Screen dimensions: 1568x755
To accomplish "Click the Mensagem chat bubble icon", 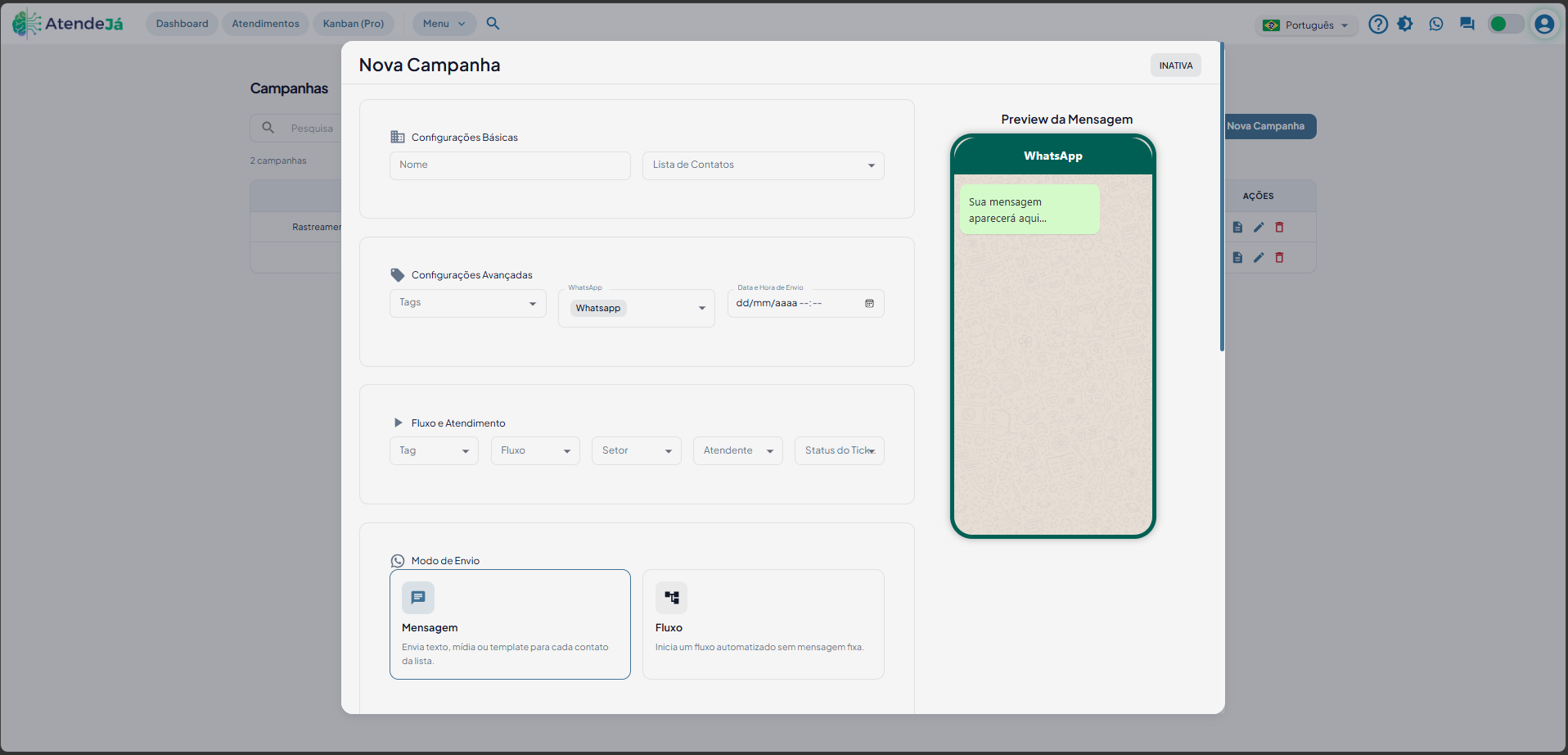I will [418, 598].
